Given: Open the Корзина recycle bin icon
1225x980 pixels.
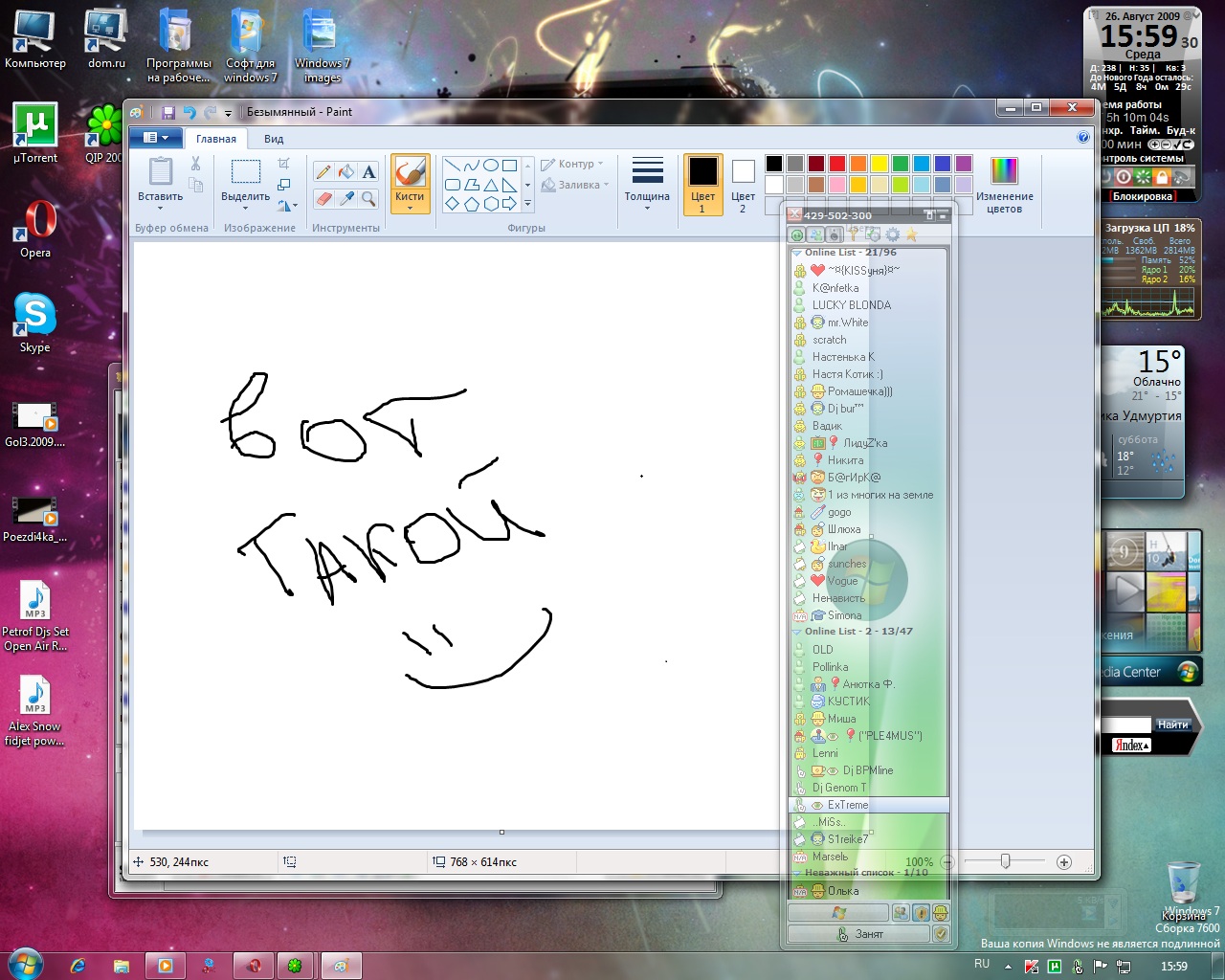Looking at the screenshot, I should pyautogui.click(x=1184, y=889).
